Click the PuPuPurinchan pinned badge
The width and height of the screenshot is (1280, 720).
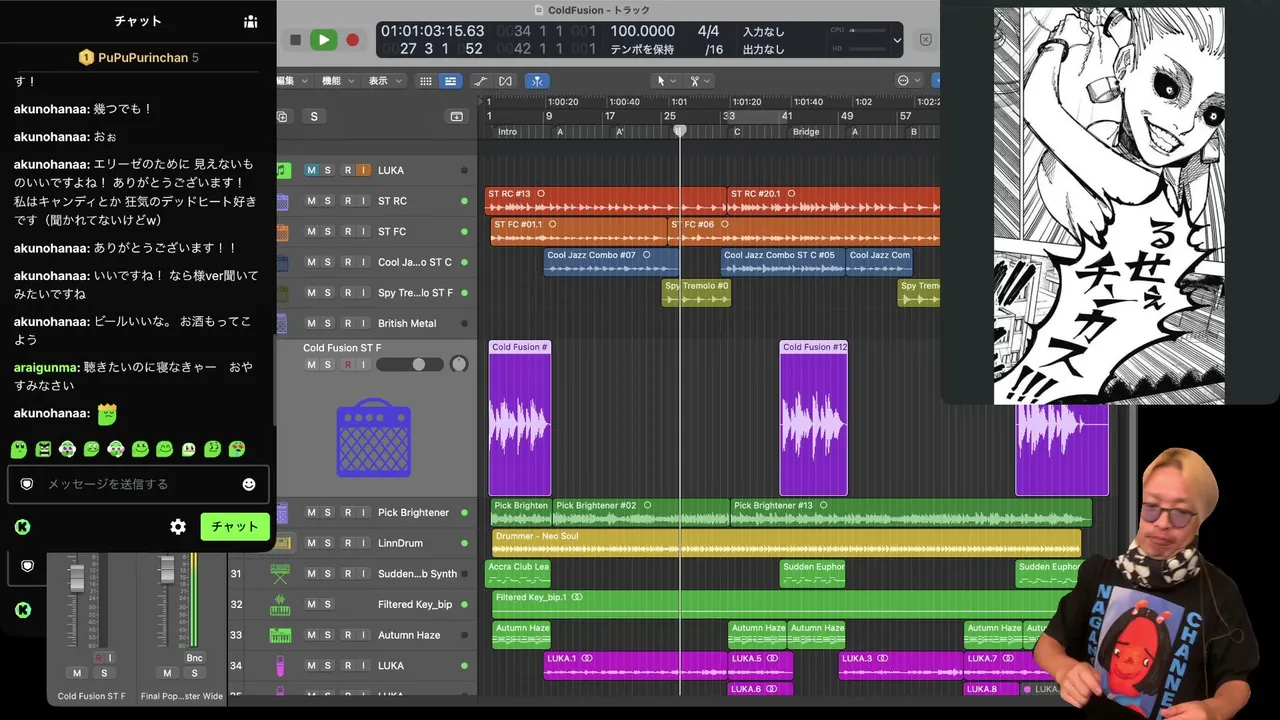point(139,57)
